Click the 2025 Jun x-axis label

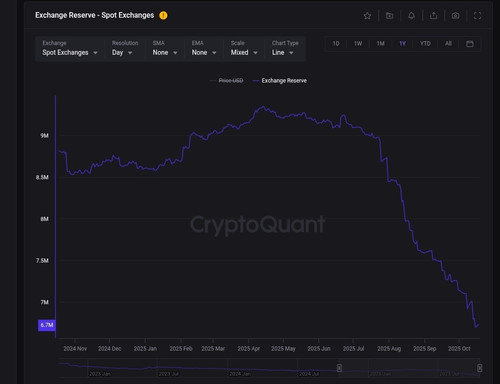[319, 349]
